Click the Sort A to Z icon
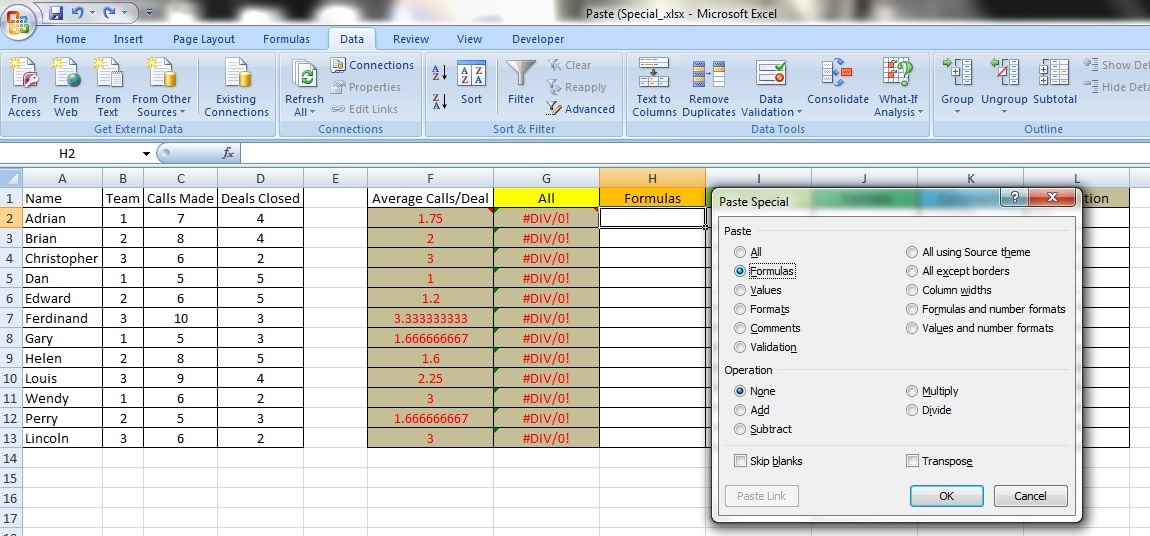This screenshot has height=536, width=1150. tap(440, 73)
